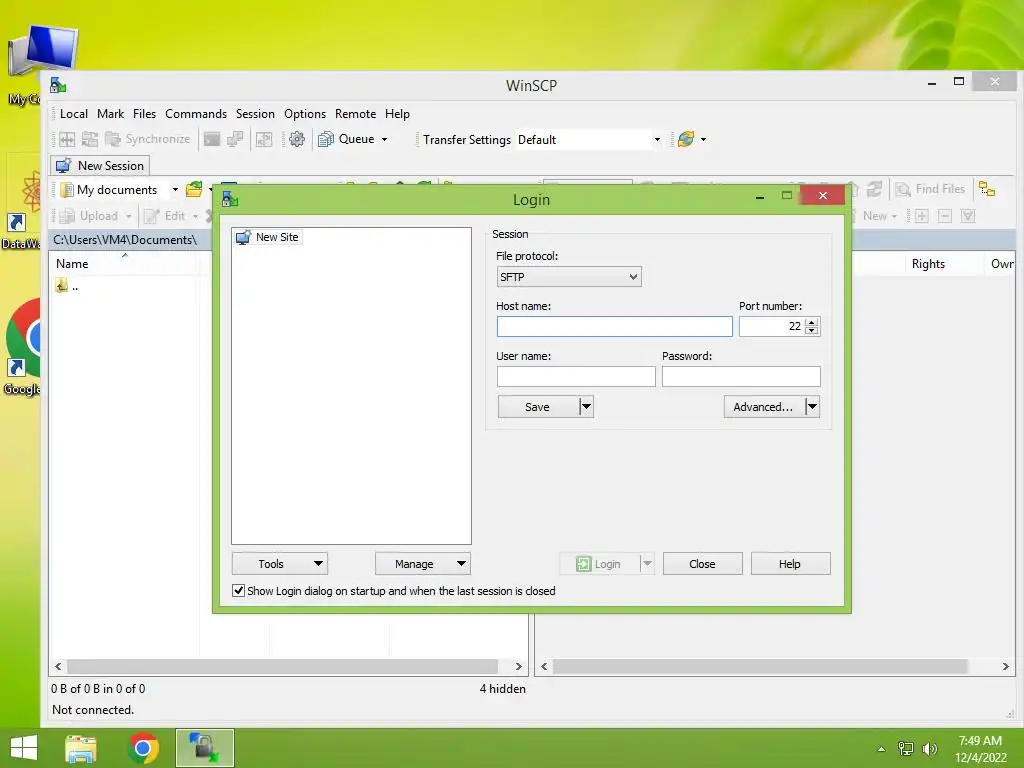Click the plus Select Files icon in remote toolbar
The height and width of the screenshot is (768, 1024).
921,216
